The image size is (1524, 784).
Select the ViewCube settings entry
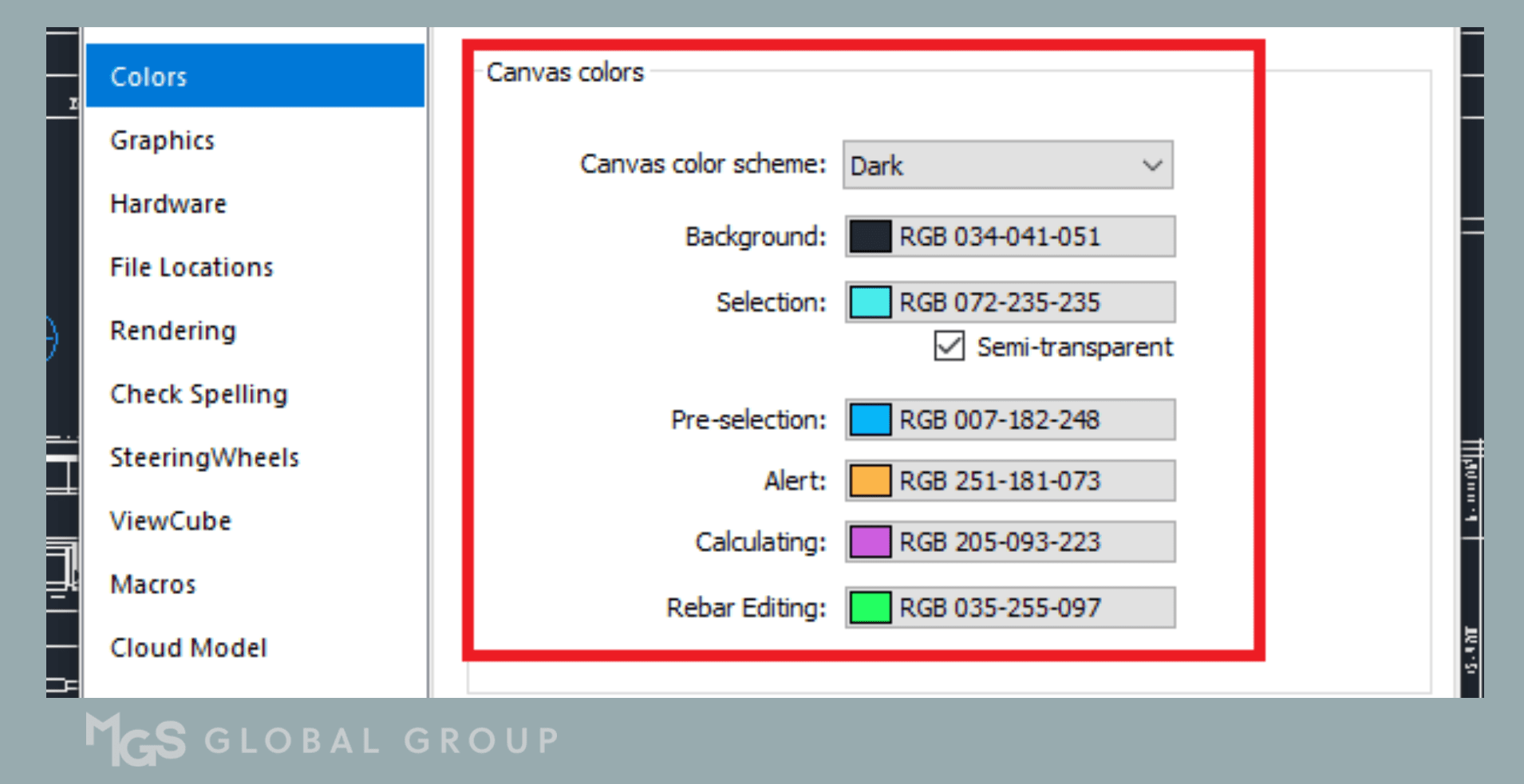click(170, 520)
